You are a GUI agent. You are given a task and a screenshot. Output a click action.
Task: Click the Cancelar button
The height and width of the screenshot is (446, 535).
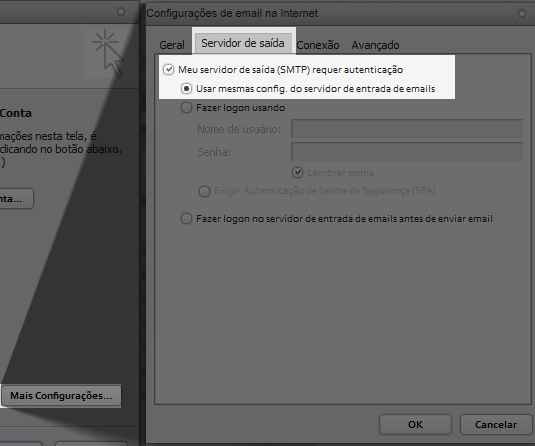[x=496, y=425]
